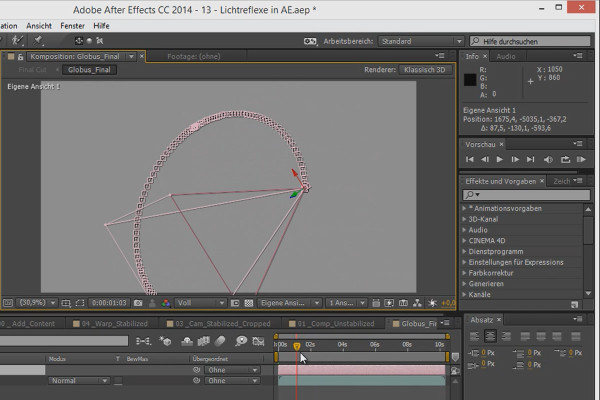Expand the Animationsvorgaben category
600x400 pixels.
(465, 208)
